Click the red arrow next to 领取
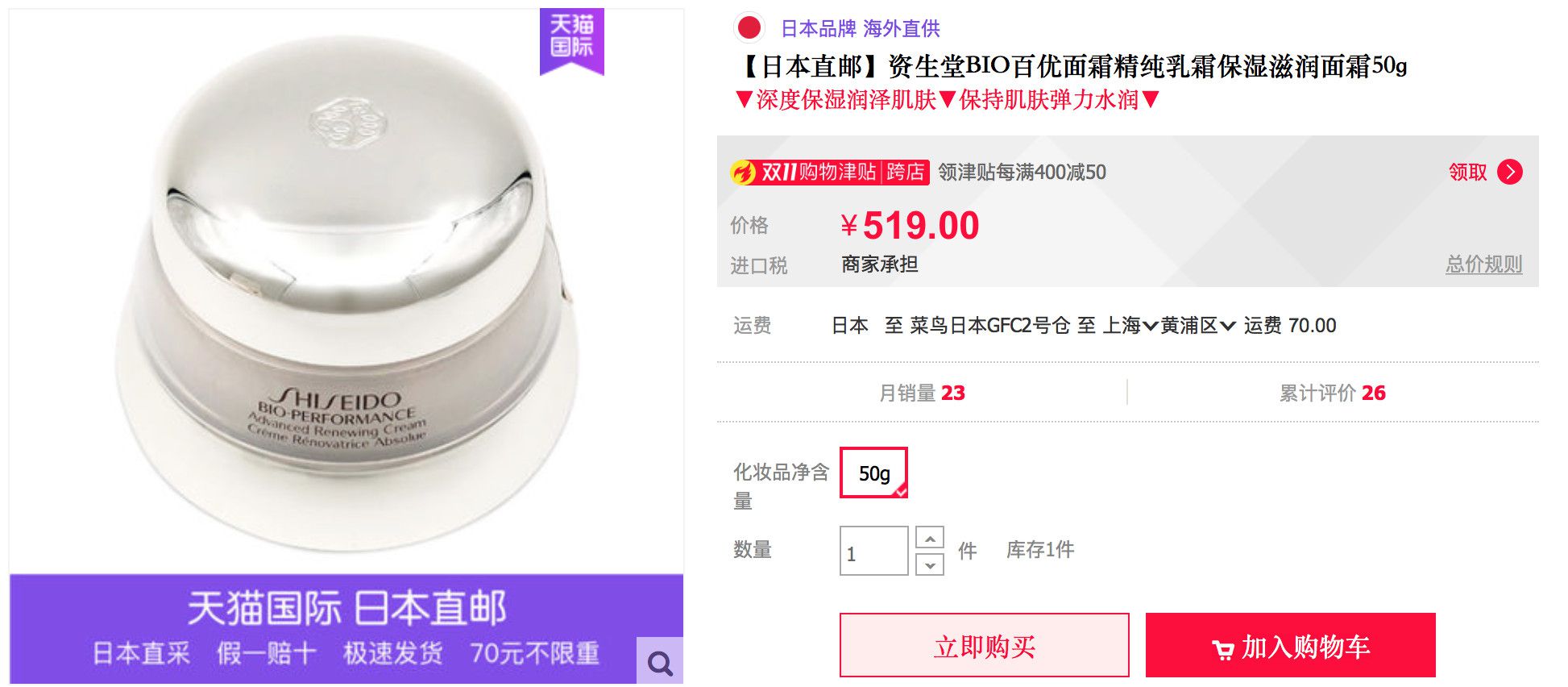This screenshot has width=1568, height=687. pos(1510,172)
